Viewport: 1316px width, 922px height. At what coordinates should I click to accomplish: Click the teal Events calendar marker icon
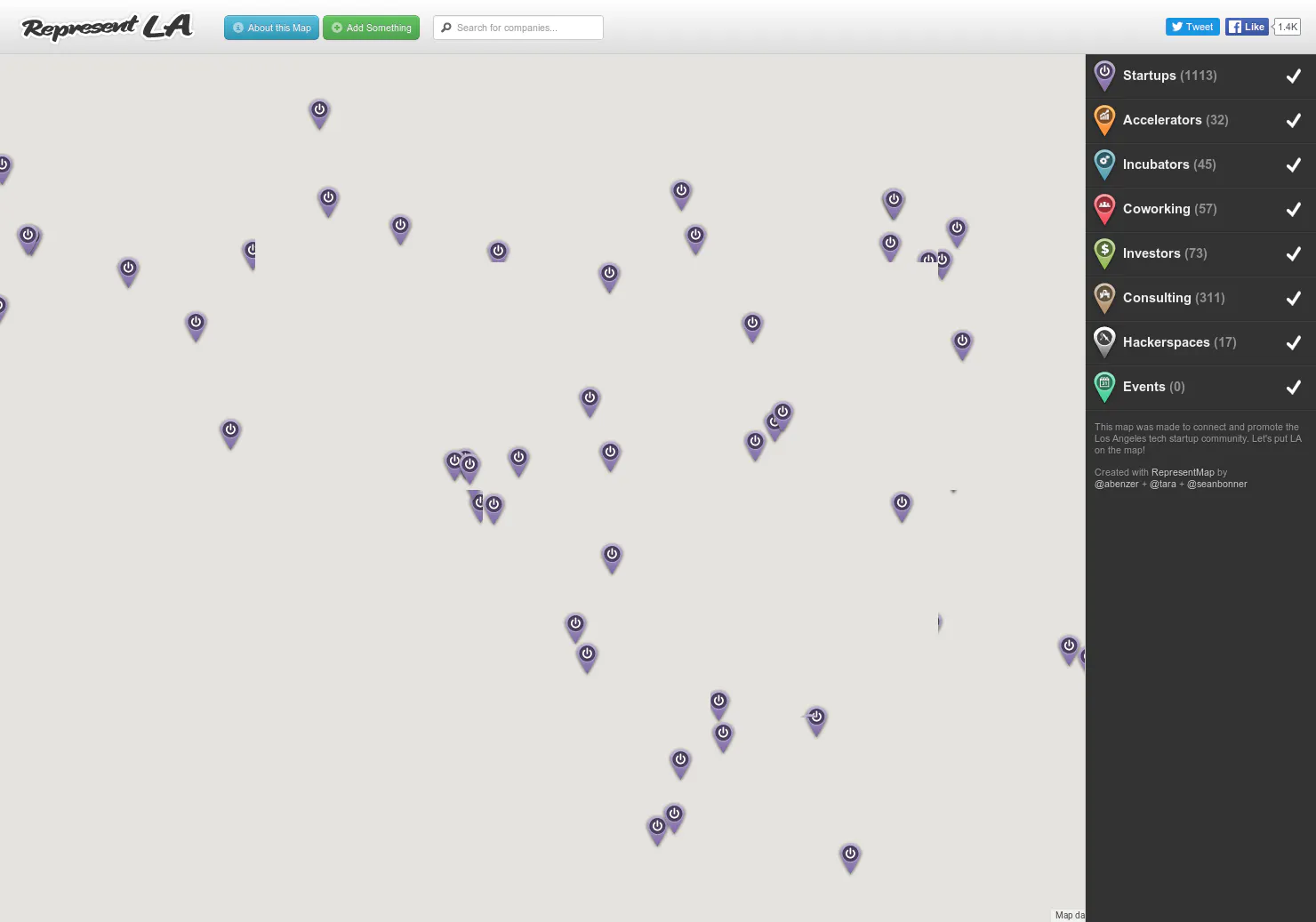(x=1104, y=387)
